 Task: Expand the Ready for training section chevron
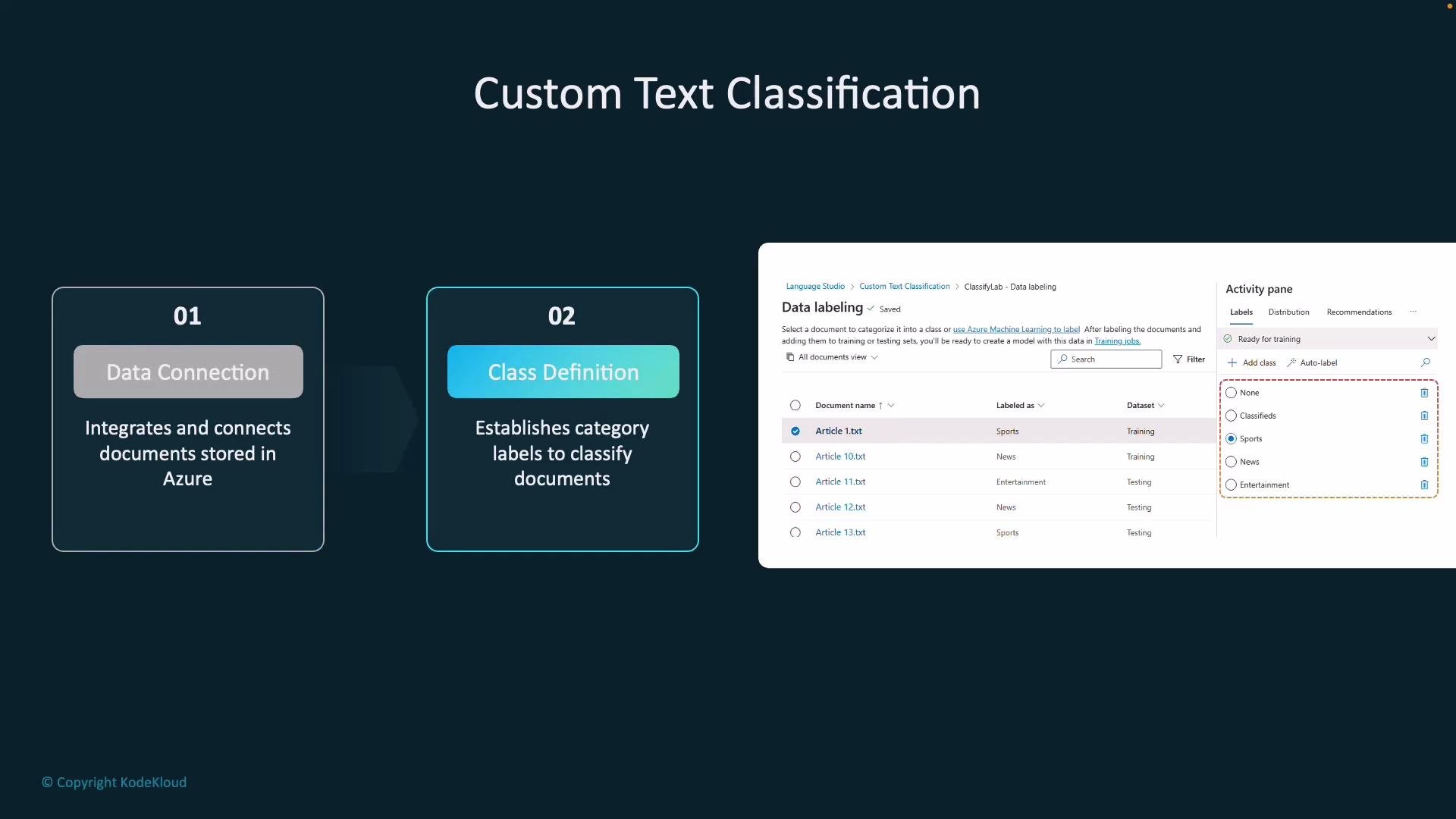(1431, 339)
